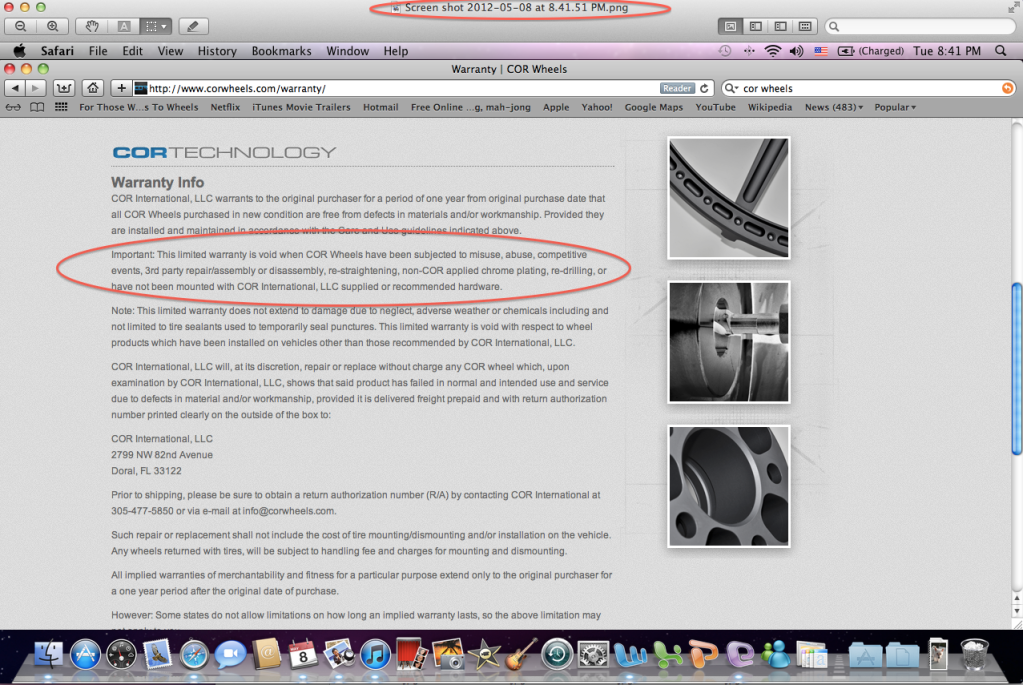Switch Preview to thumbnails sidebar view
1023x685 pixels.
[756, 27]
